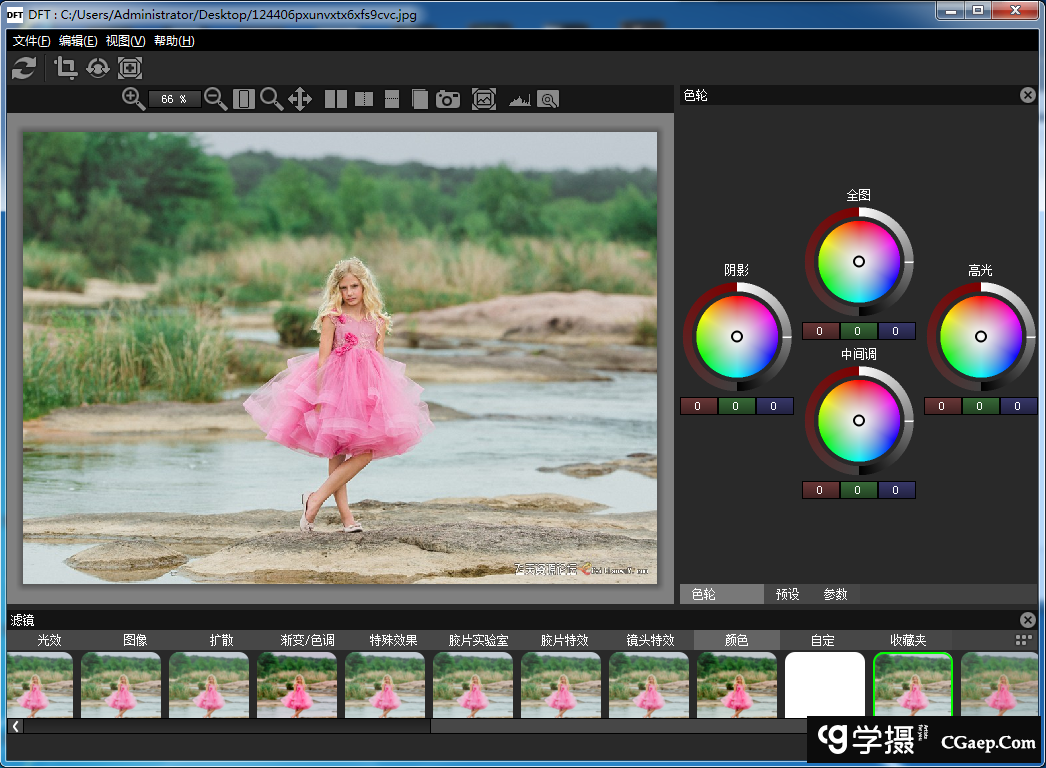Switch to the 预设 tab
The image size is (1046, 768).
[x=787, y=594]
